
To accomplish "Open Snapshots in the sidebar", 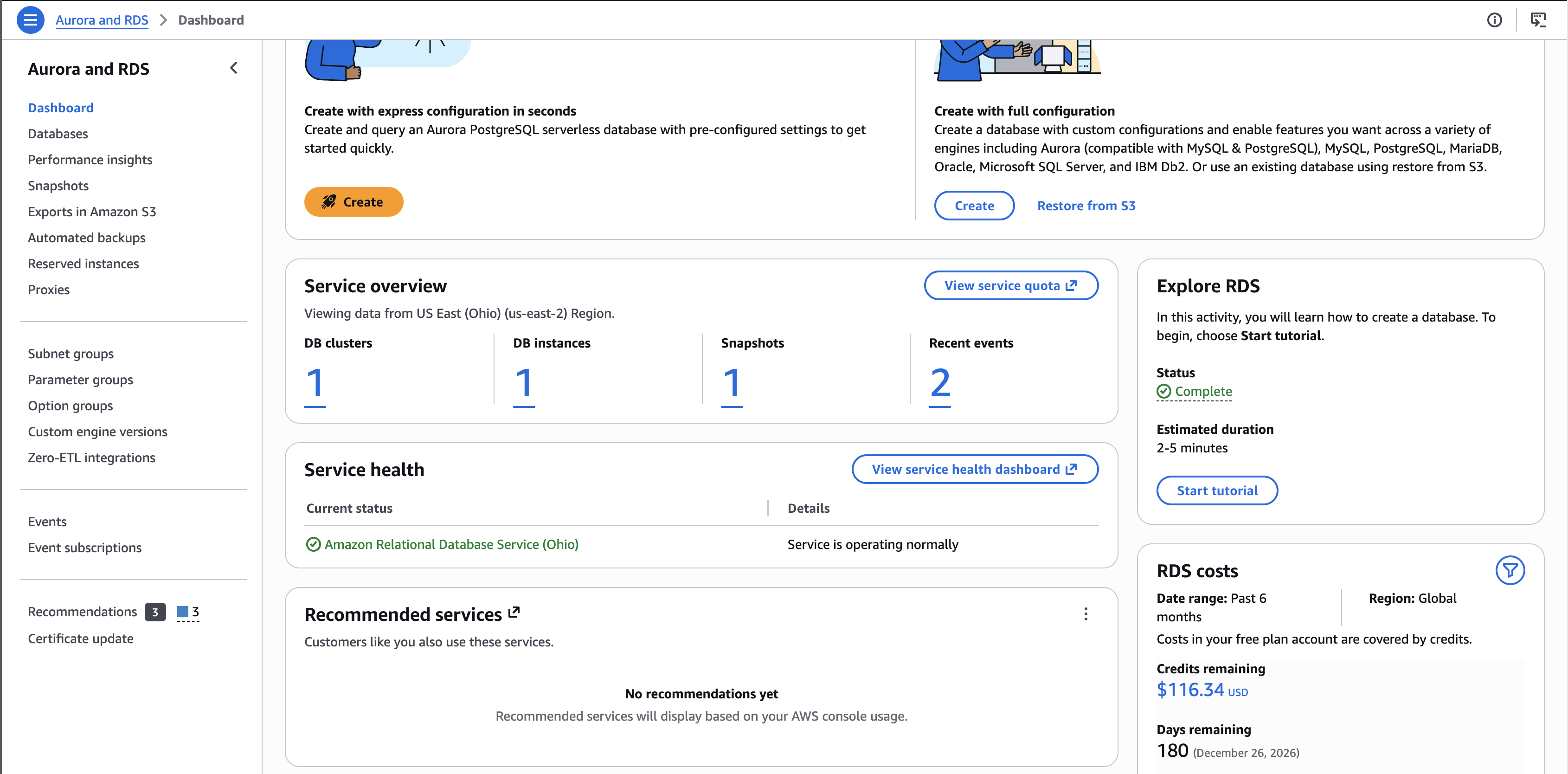I will [x=58, y=186].
